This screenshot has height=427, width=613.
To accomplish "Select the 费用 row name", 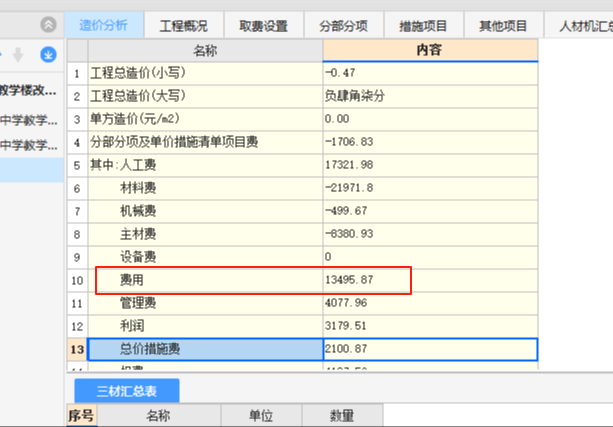I will 205,280.
